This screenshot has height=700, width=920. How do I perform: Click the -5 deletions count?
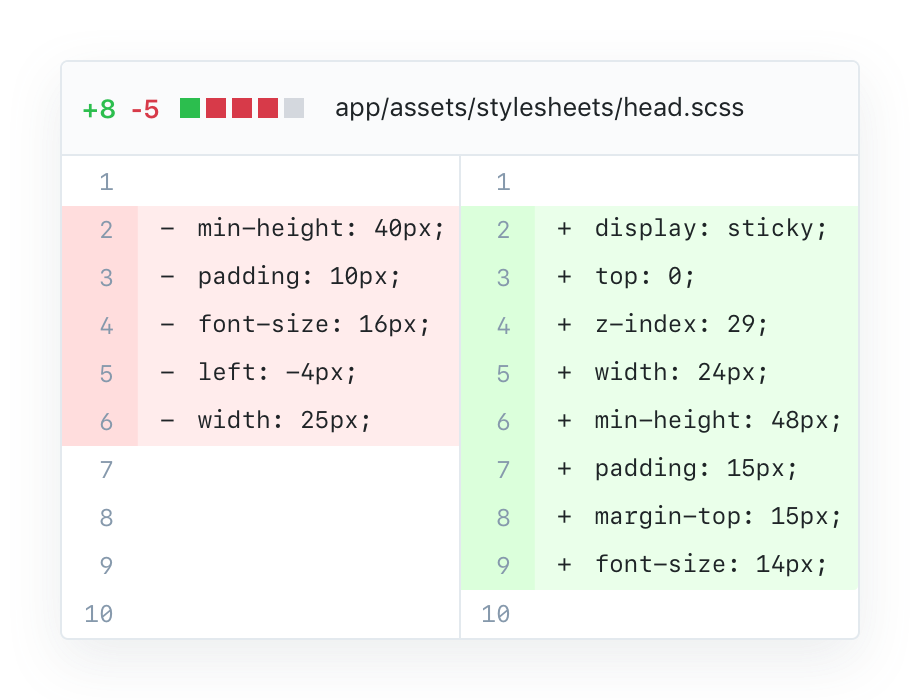(x=145, y=109)
